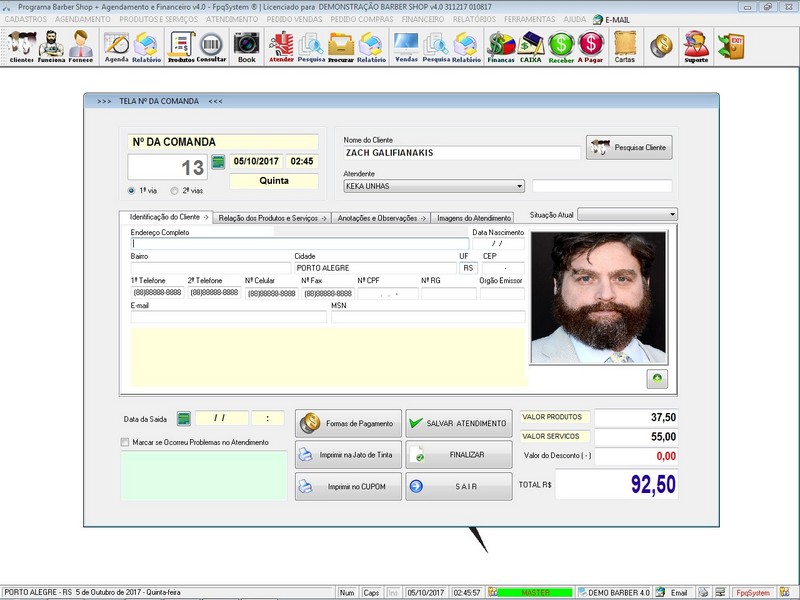Screen dimensions: 800x600
Task: Click the comanda number 13 field
Action: click(167, 167)
